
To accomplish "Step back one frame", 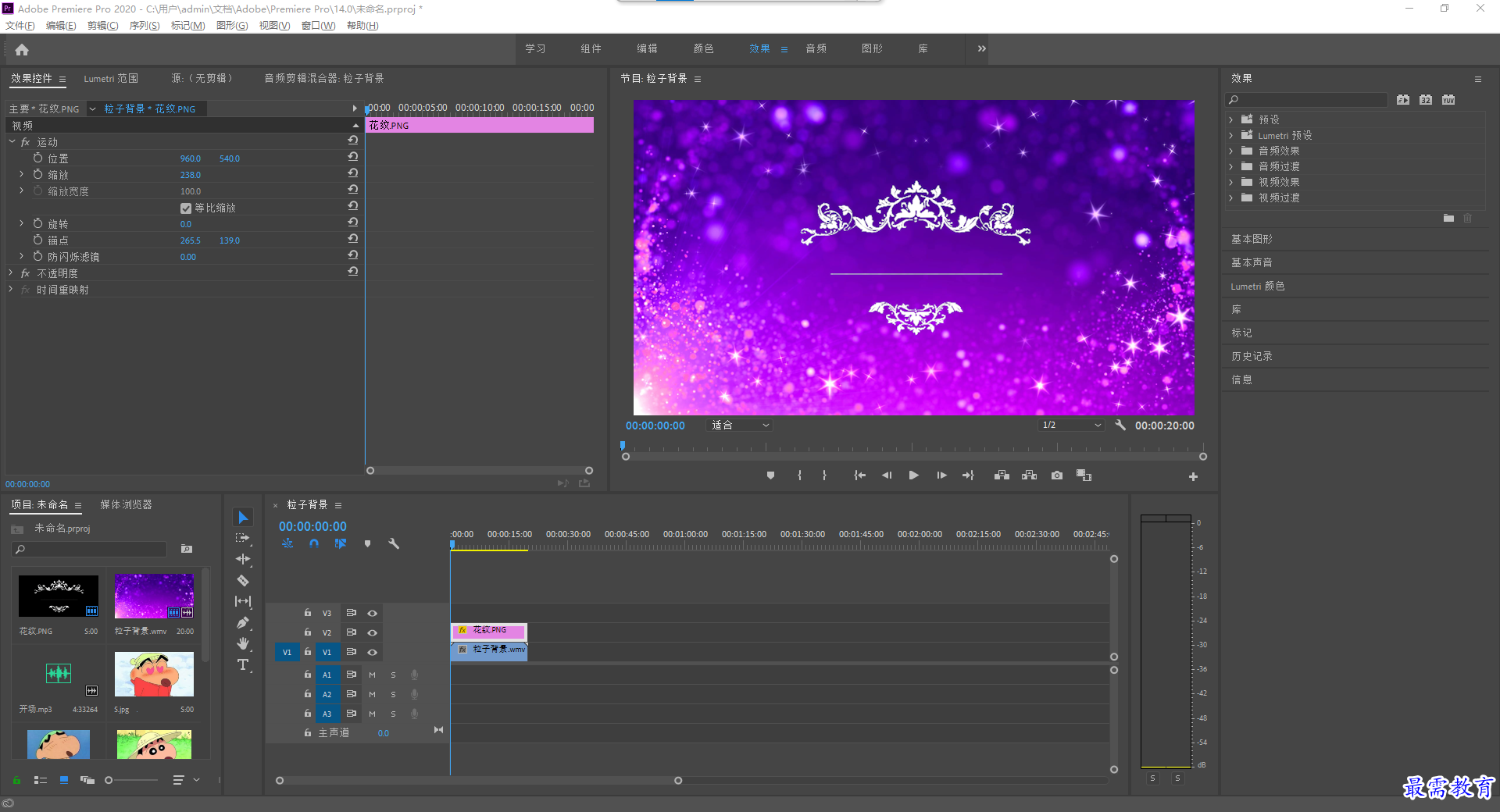I will (887, 475).
